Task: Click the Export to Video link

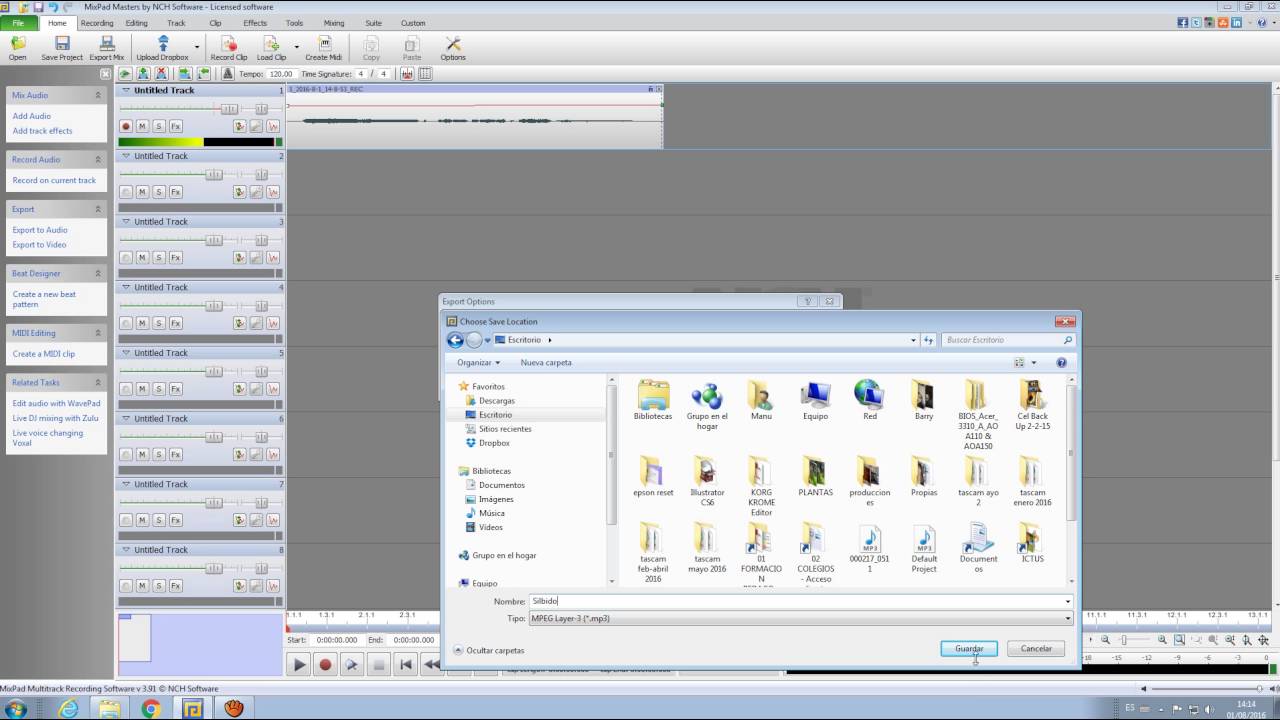Action: point(39,245)
